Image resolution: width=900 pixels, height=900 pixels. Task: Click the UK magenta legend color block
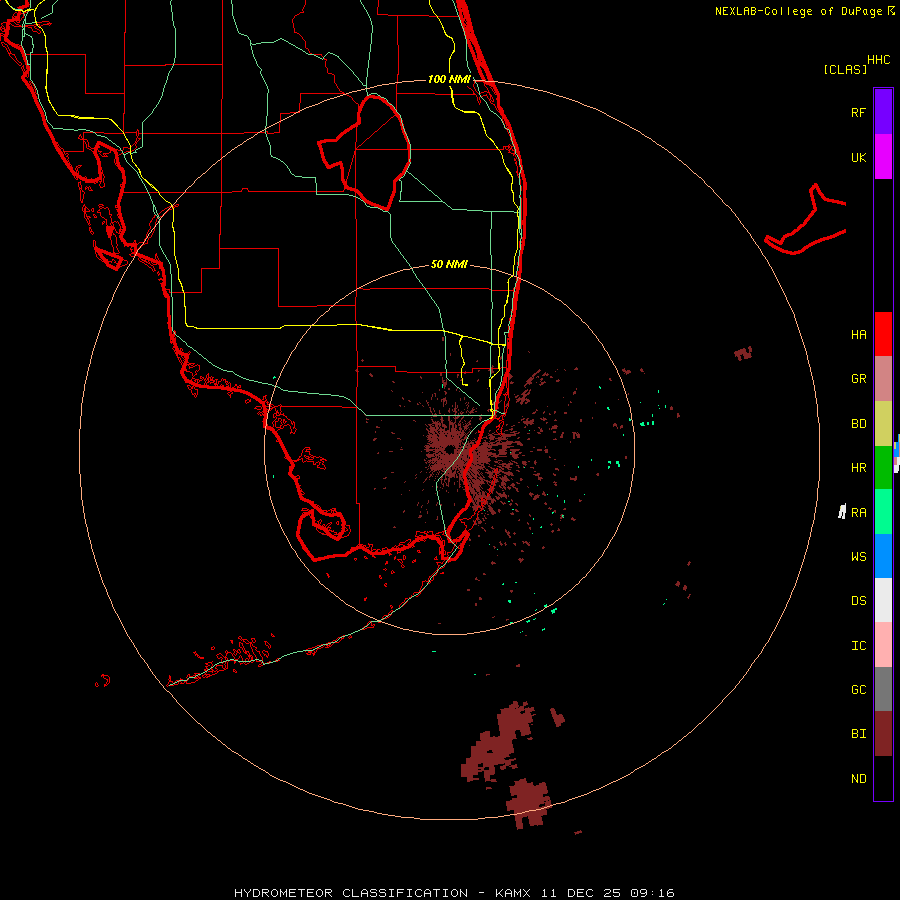[x=883, y=156]
